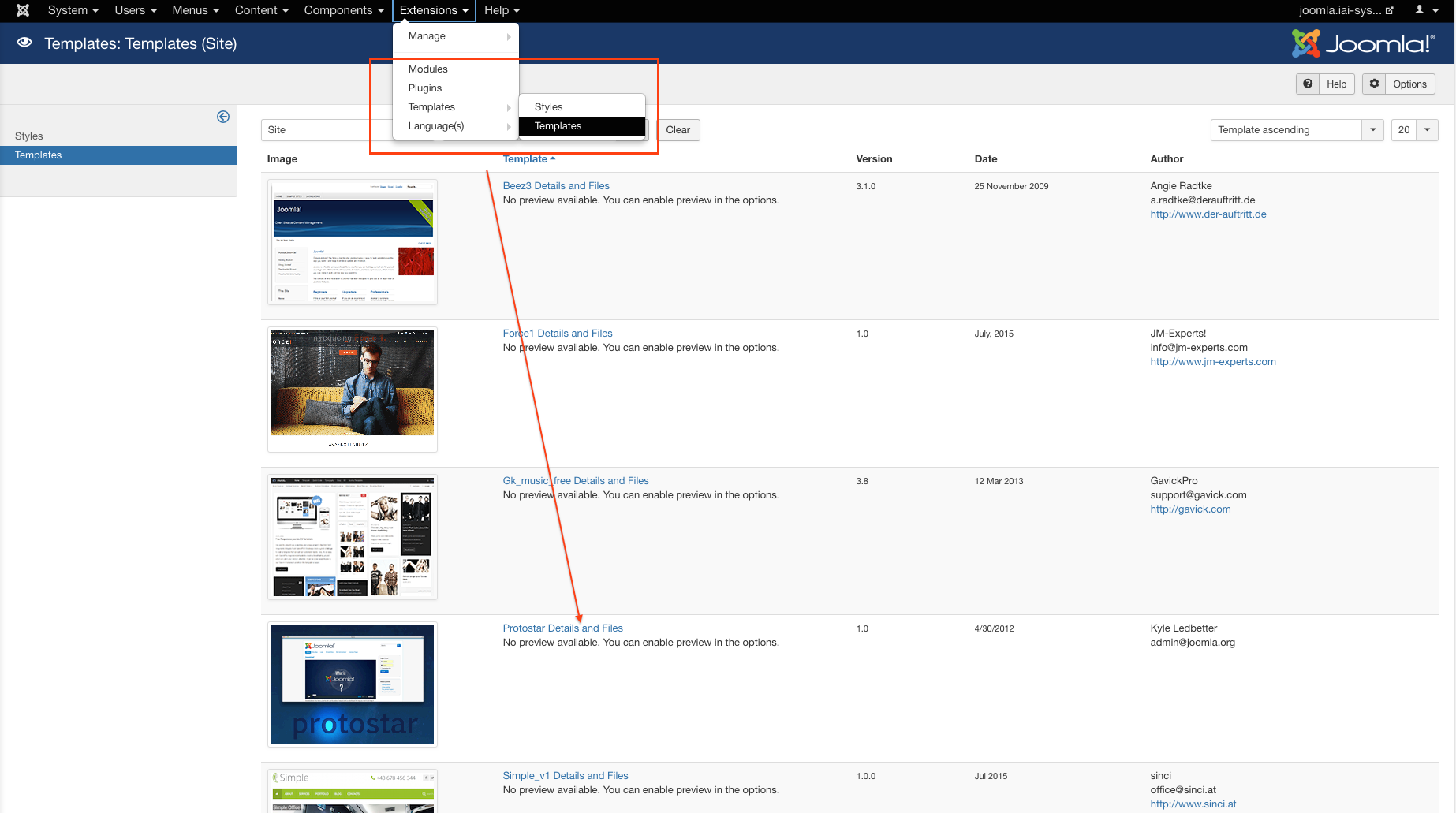
Task: Click author name Kyle Ledbetter
Action: (x=1184, y=628)
